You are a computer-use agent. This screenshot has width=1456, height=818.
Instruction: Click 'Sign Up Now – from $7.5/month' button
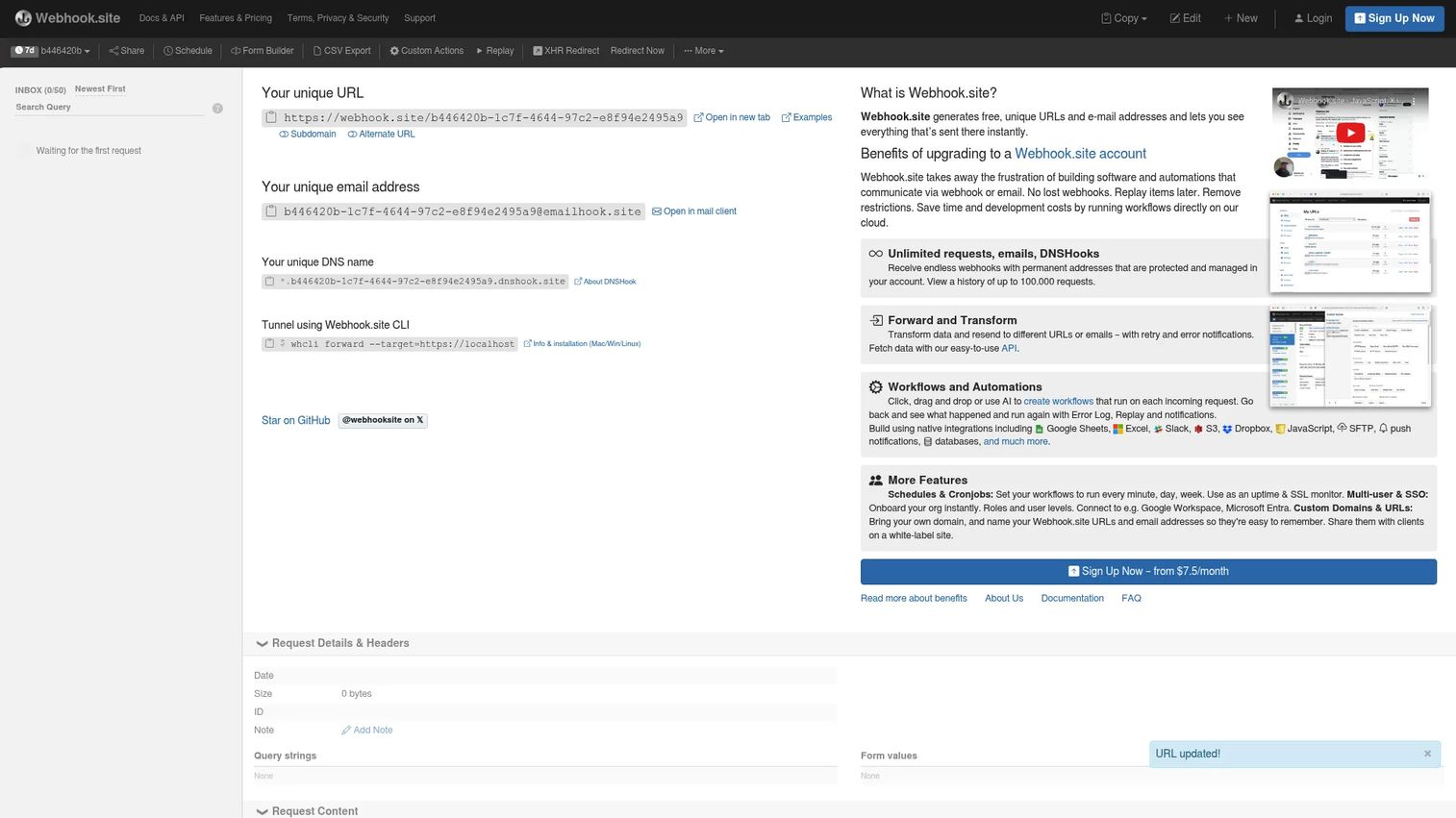[x=1148, y=572]
